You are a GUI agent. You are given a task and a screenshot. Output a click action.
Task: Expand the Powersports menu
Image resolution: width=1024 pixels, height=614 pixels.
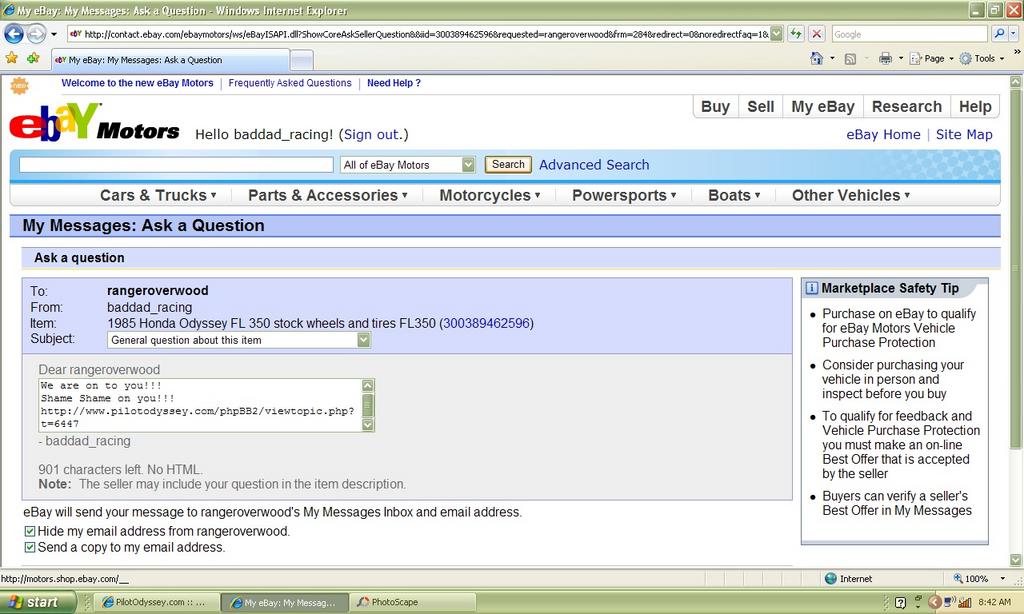(x=624, y=195)
